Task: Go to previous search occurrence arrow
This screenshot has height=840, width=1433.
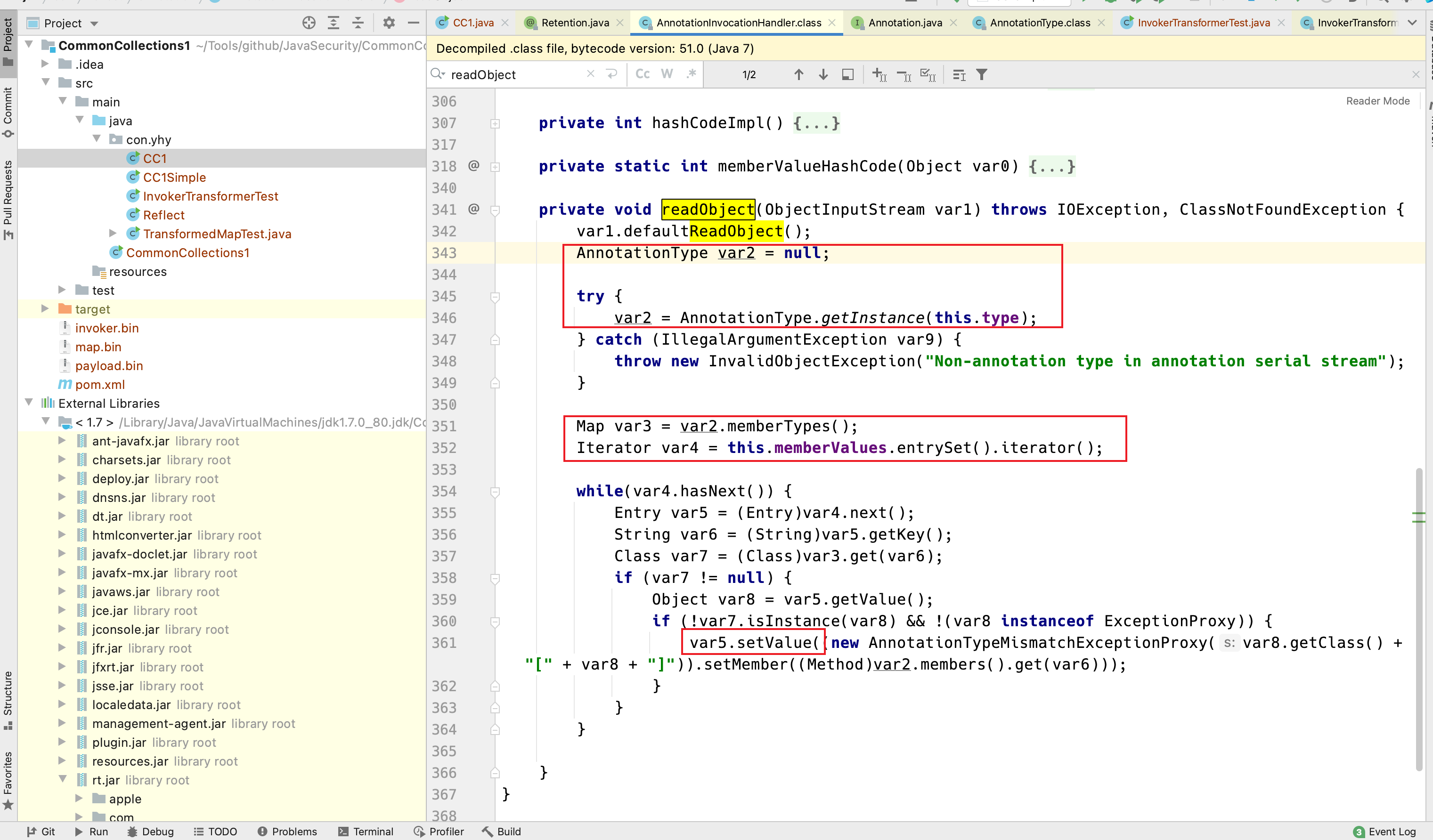Action: [798, 74]
